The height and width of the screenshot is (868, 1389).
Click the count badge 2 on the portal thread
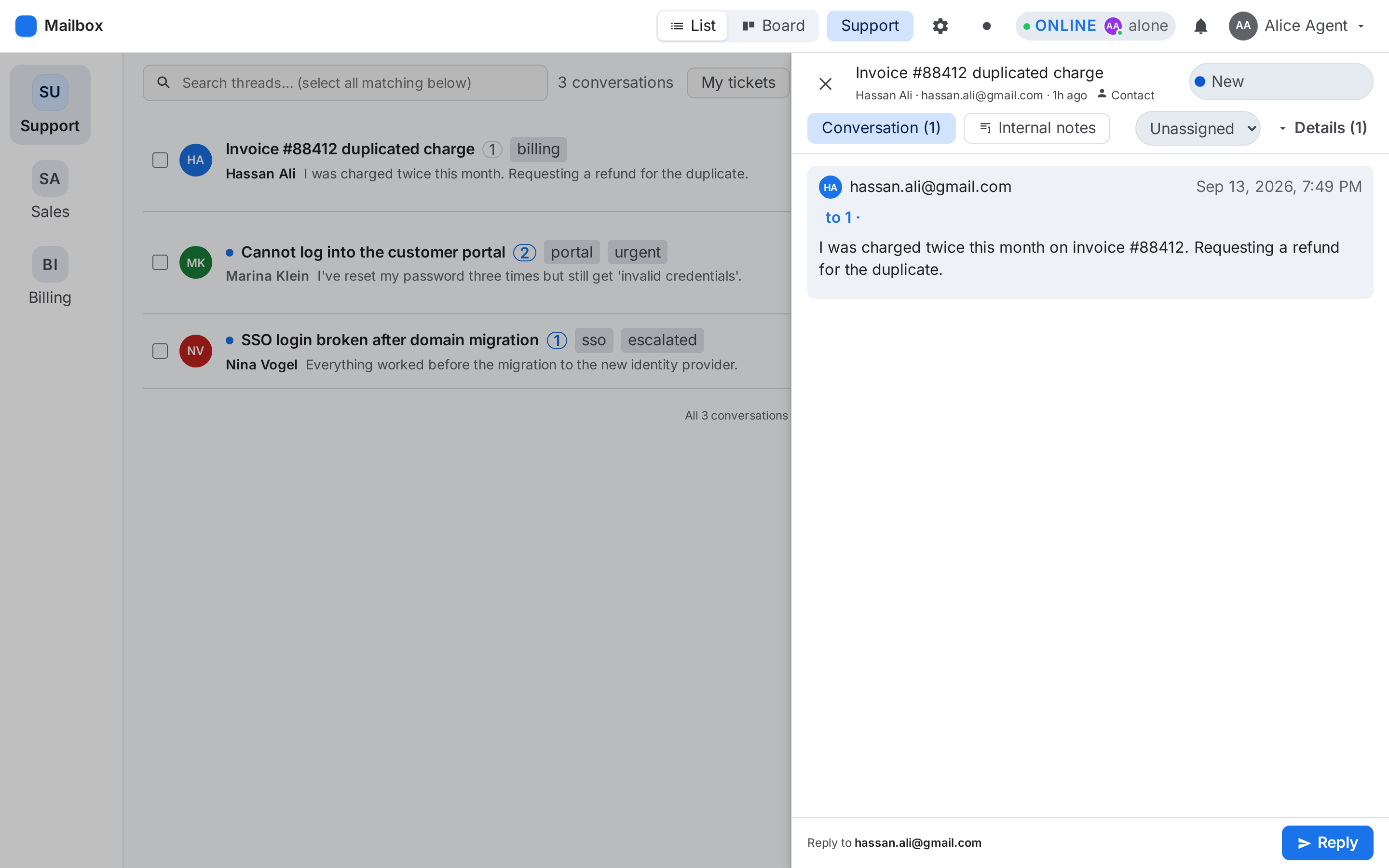pyautogui.click(x=524, y=252)
